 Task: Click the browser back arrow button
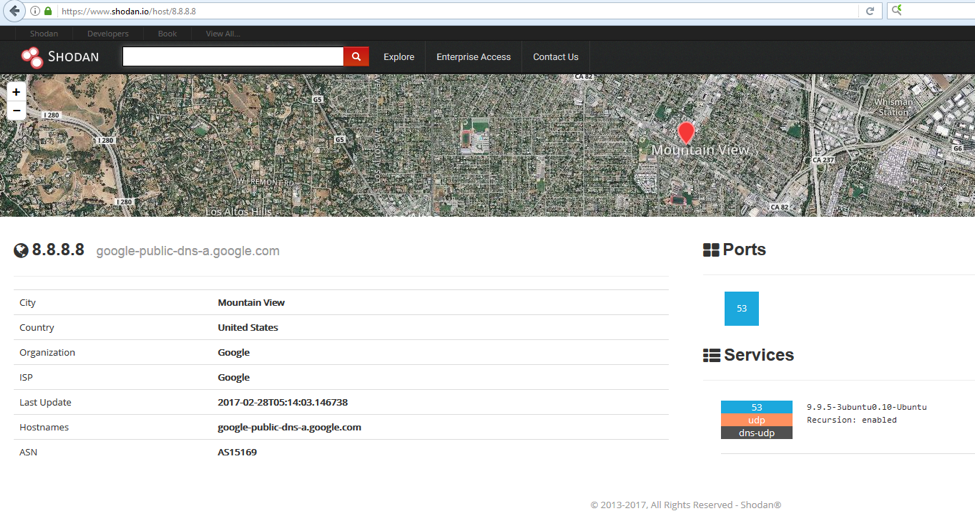pyautogui.click(x=14, y=11)
